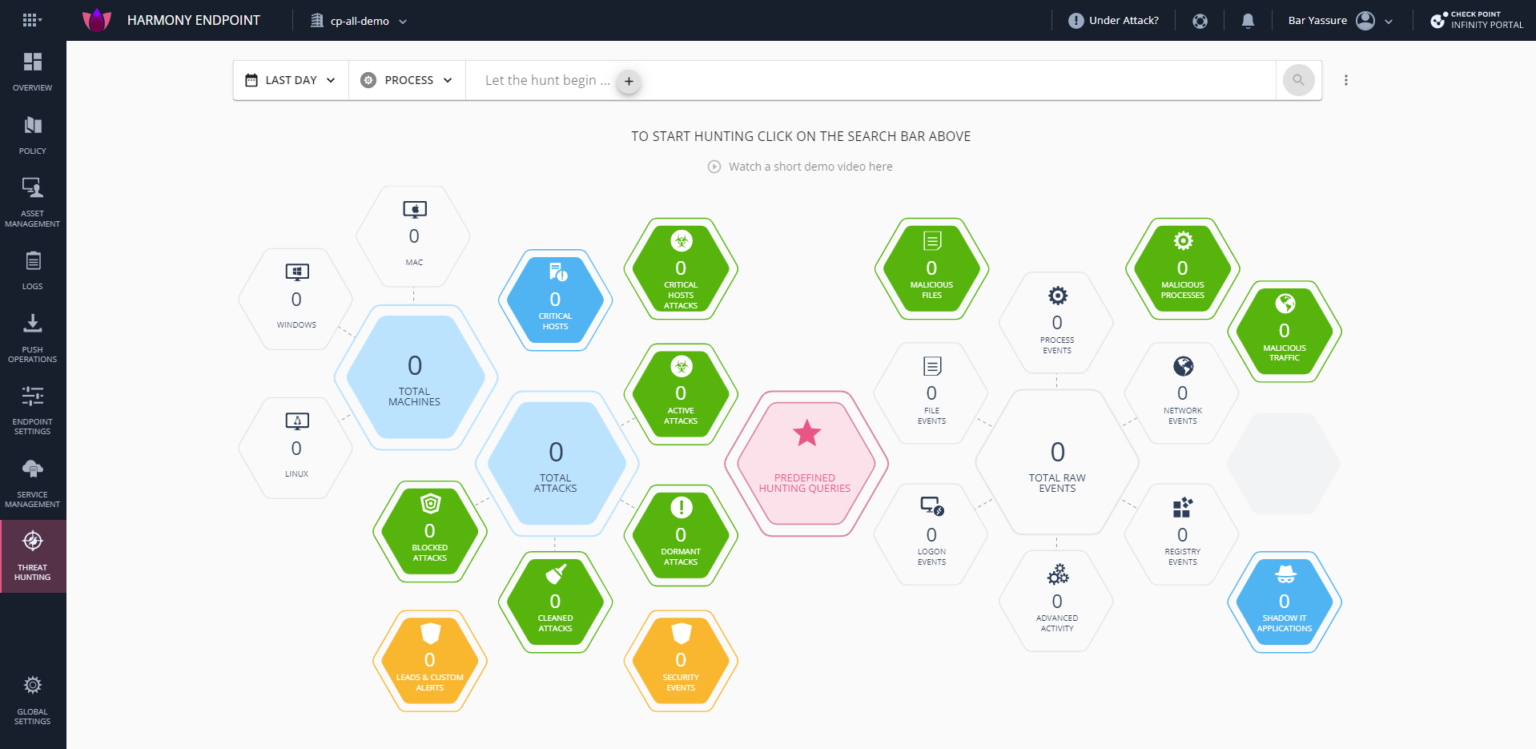The width and height of the screenshot is (1536, 749).
Task: Click the plus button in search bar
Action: [x=628, y=81]
